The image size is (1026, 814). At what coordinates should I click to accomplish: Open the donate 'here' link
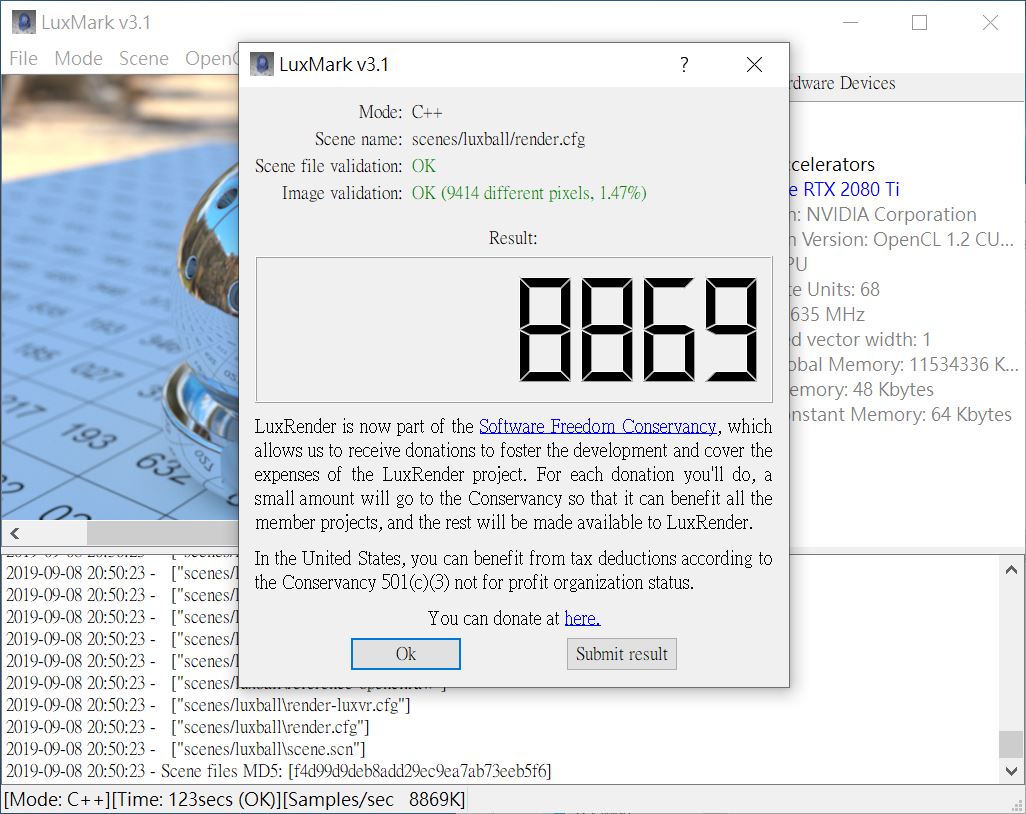(582, 618)
